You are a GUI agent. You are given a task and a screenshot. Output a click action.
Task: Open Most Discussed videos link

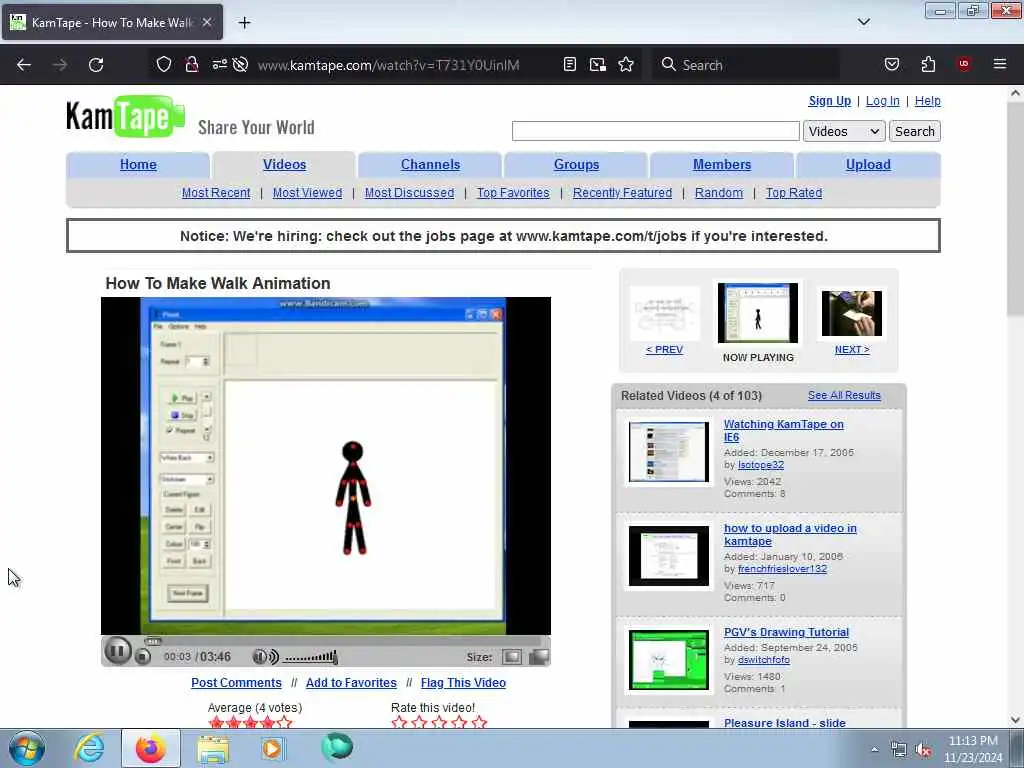(409, 193)
